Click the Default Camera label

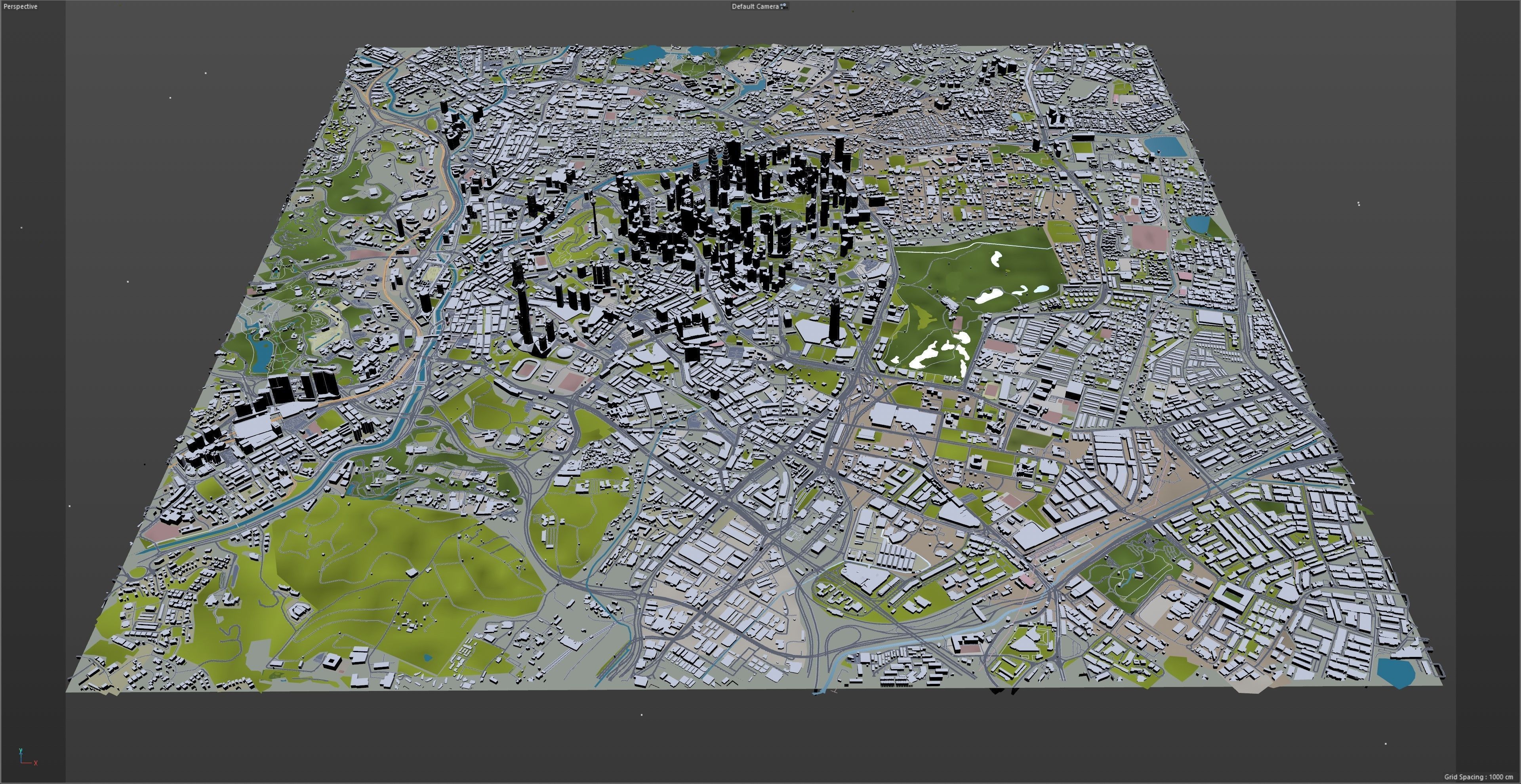tap(755, 6)
